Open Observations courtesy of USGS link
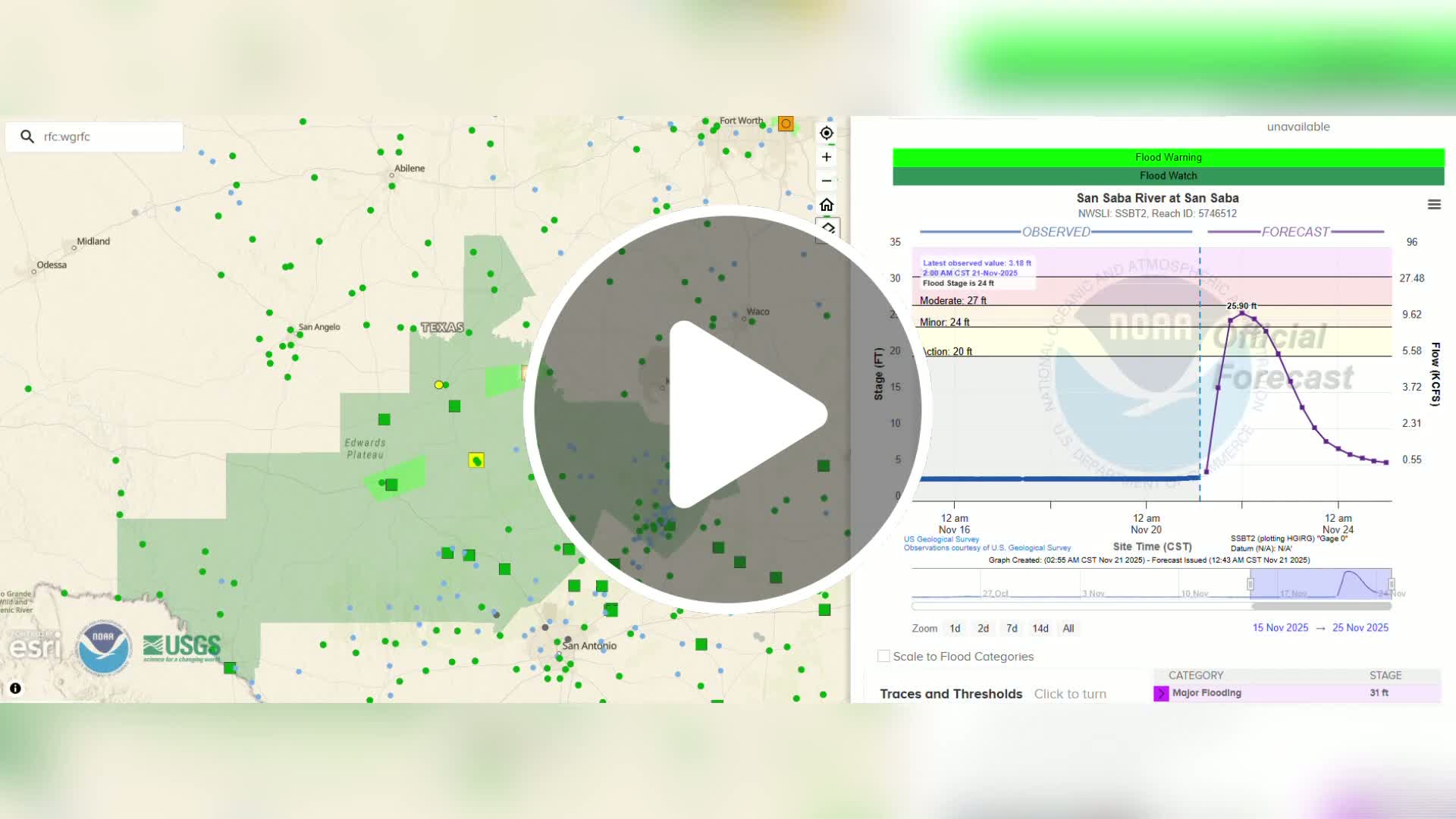This screenshot has width=1456, height=819. (987, 548)
